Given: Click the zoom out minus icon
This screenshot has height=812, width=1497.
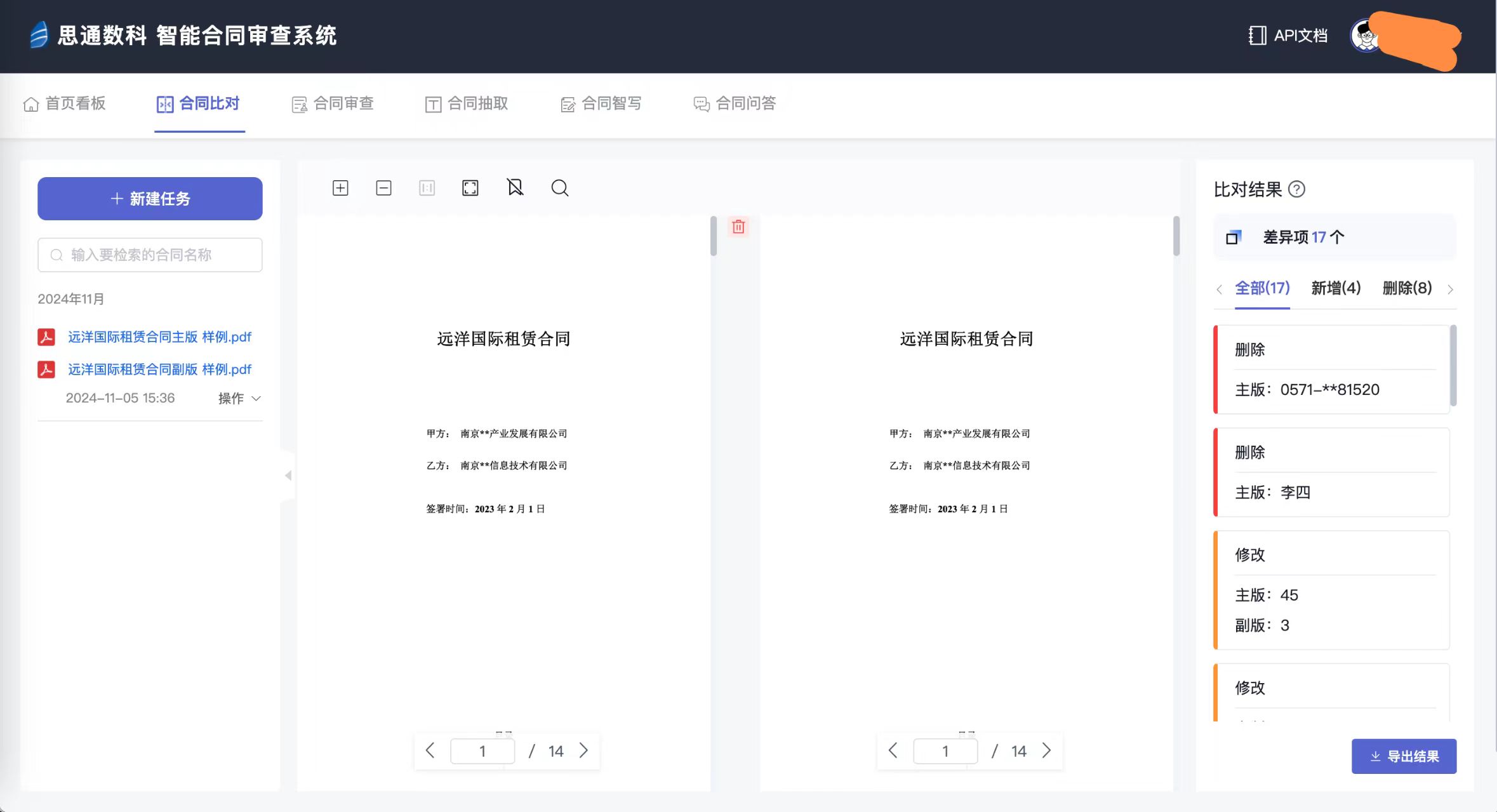Looking at the screenshot, I should tap(383, 188).
